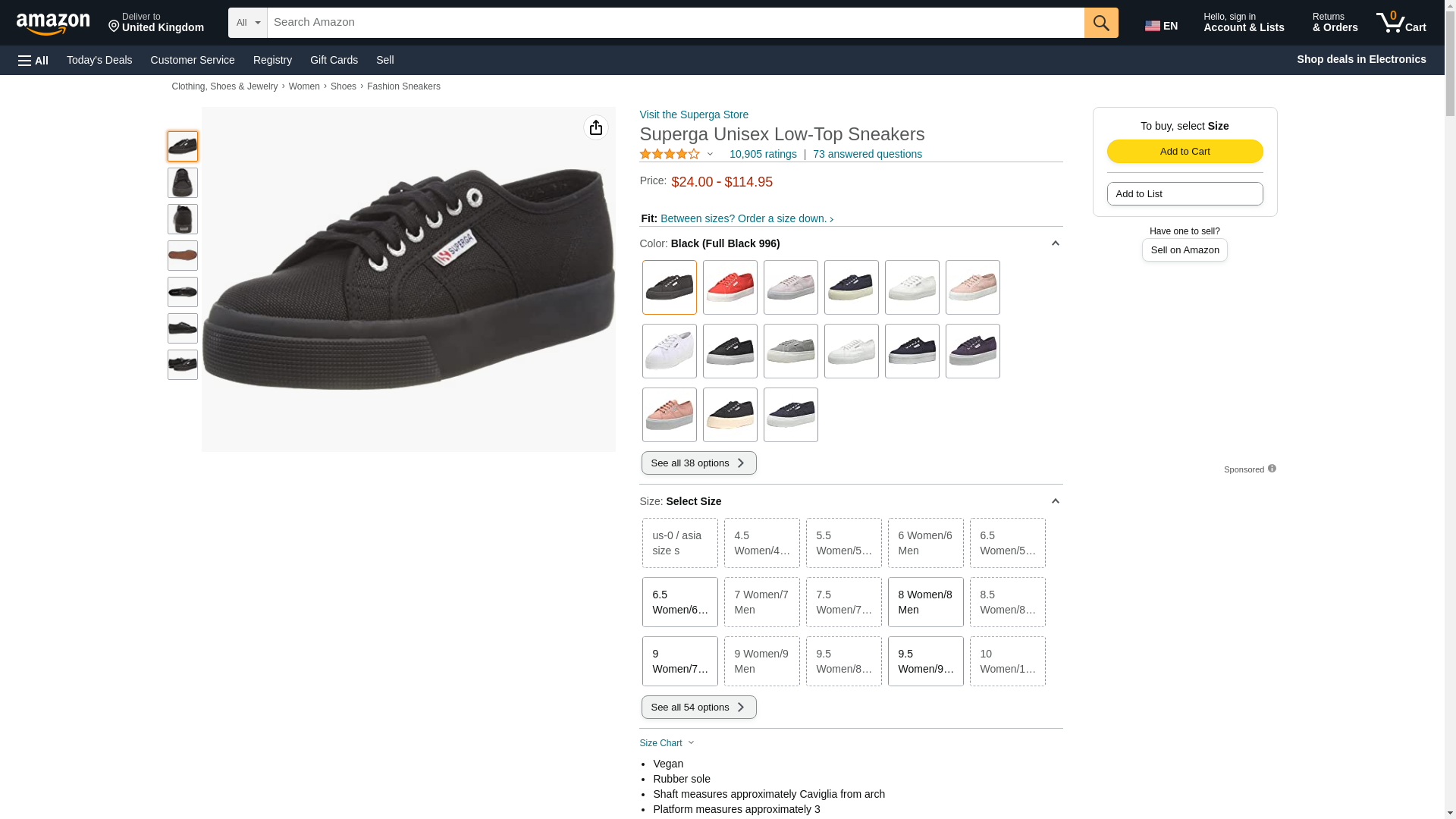Click the Add to Cart button
Viewport: 1456px width, 819px height.
tap(1185, 151)
